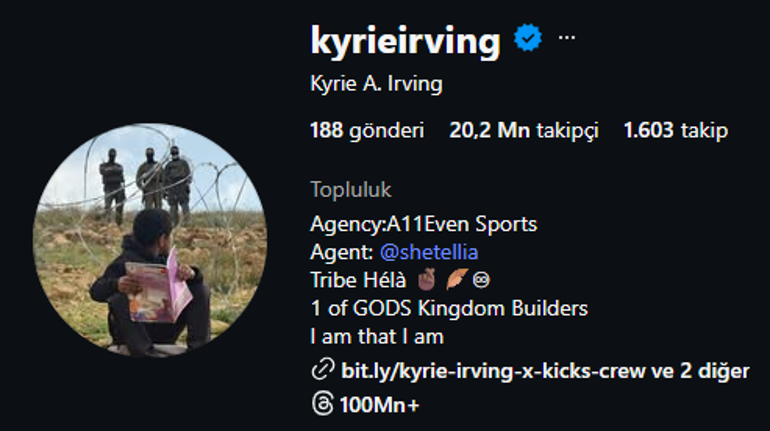
Task: Click the Threads logo icon
Action: pos(322,404)
